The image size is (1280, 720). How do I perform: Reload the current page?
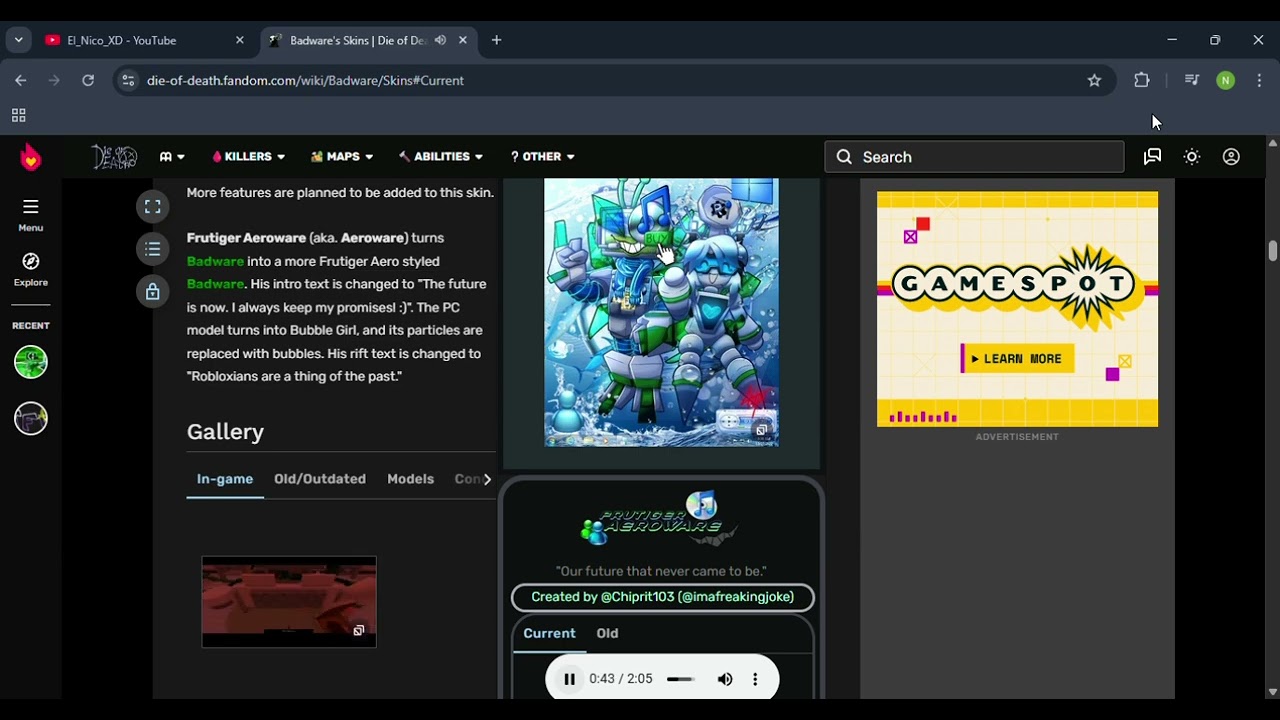88,80
